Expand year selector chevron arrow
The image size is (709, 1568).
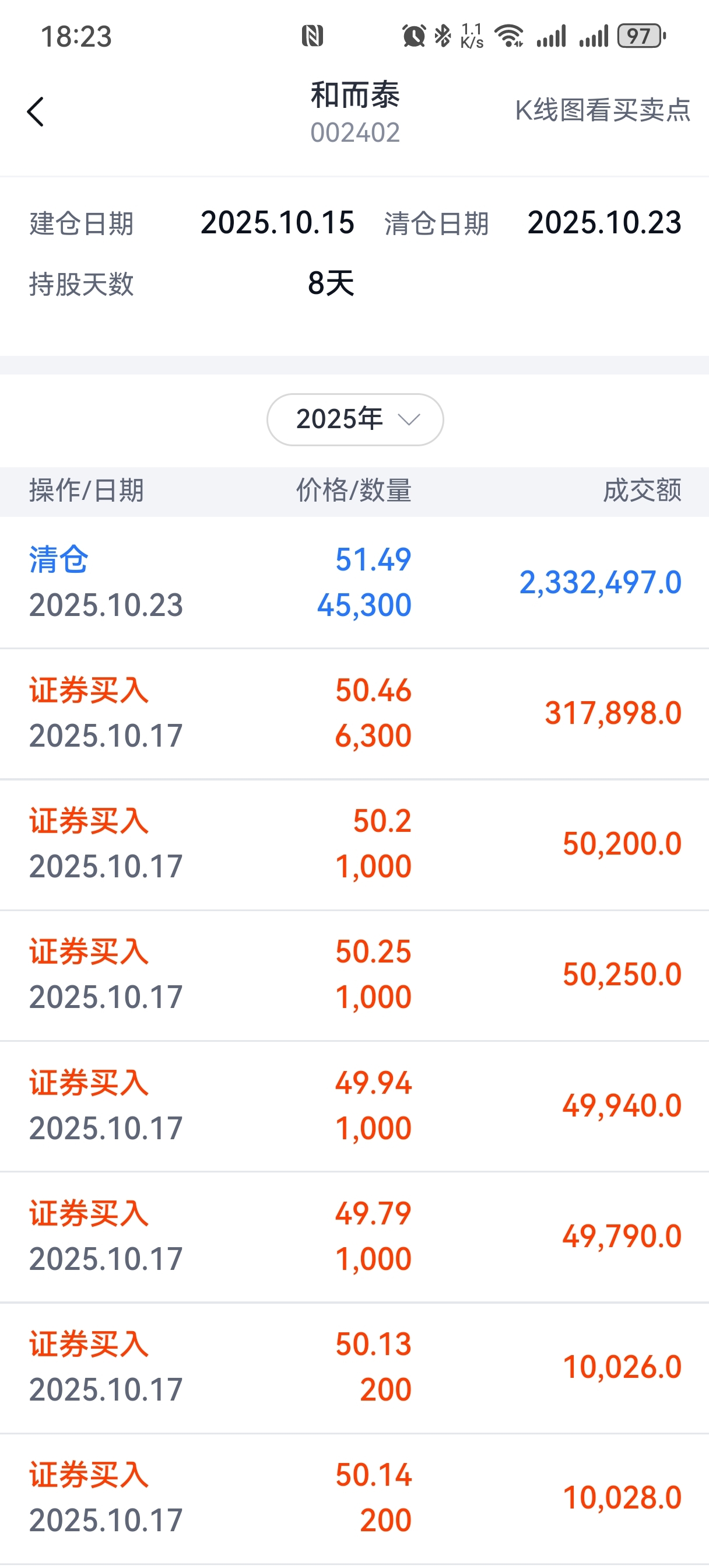coord(408,419)
